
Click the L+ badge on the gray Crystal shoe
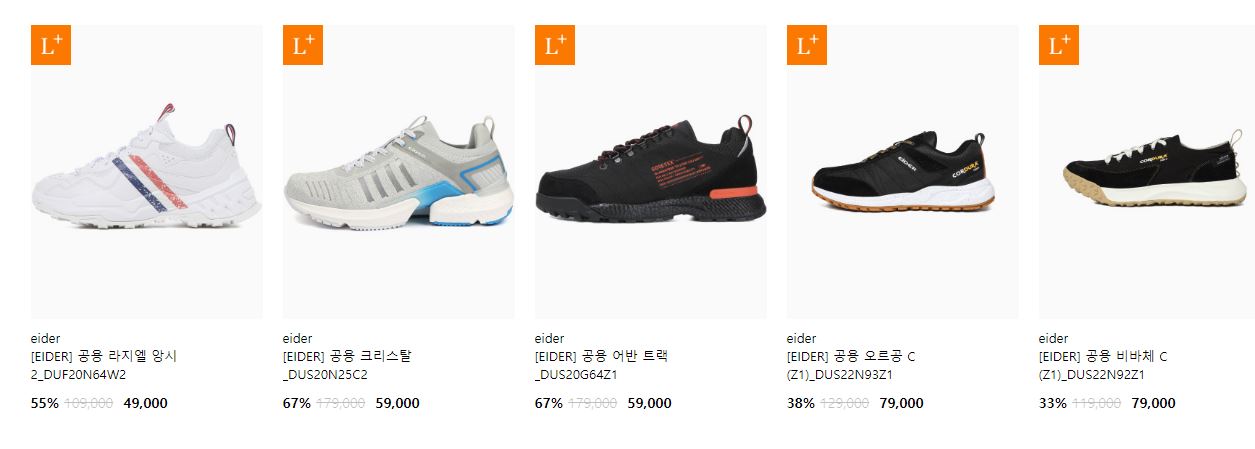(303, 45)
